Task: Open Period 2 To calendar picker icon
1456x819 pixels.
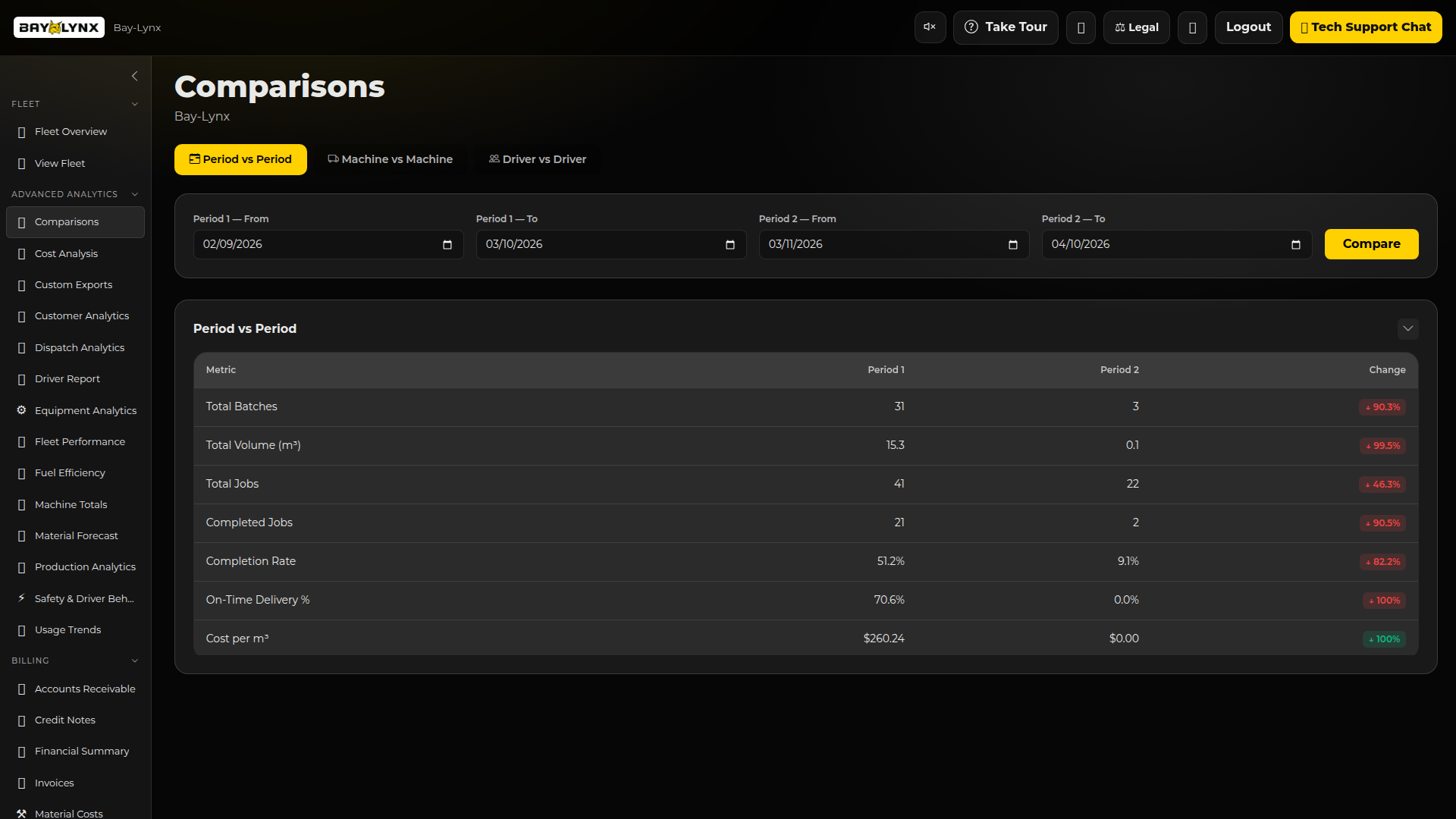Action: pos(1295,244)
